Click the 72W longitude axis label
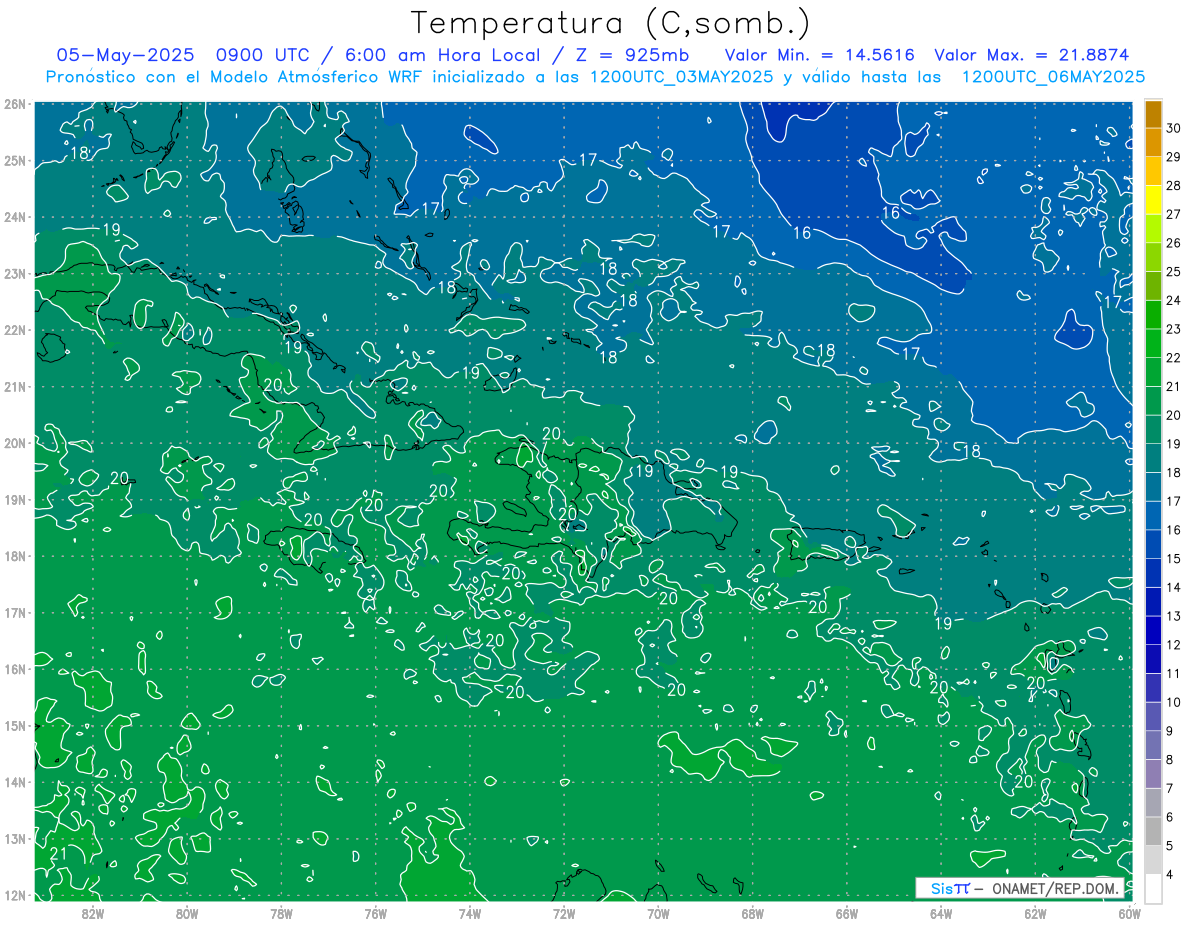The height and width of the screenshot is (927, 1200). (x=564, y=913)
